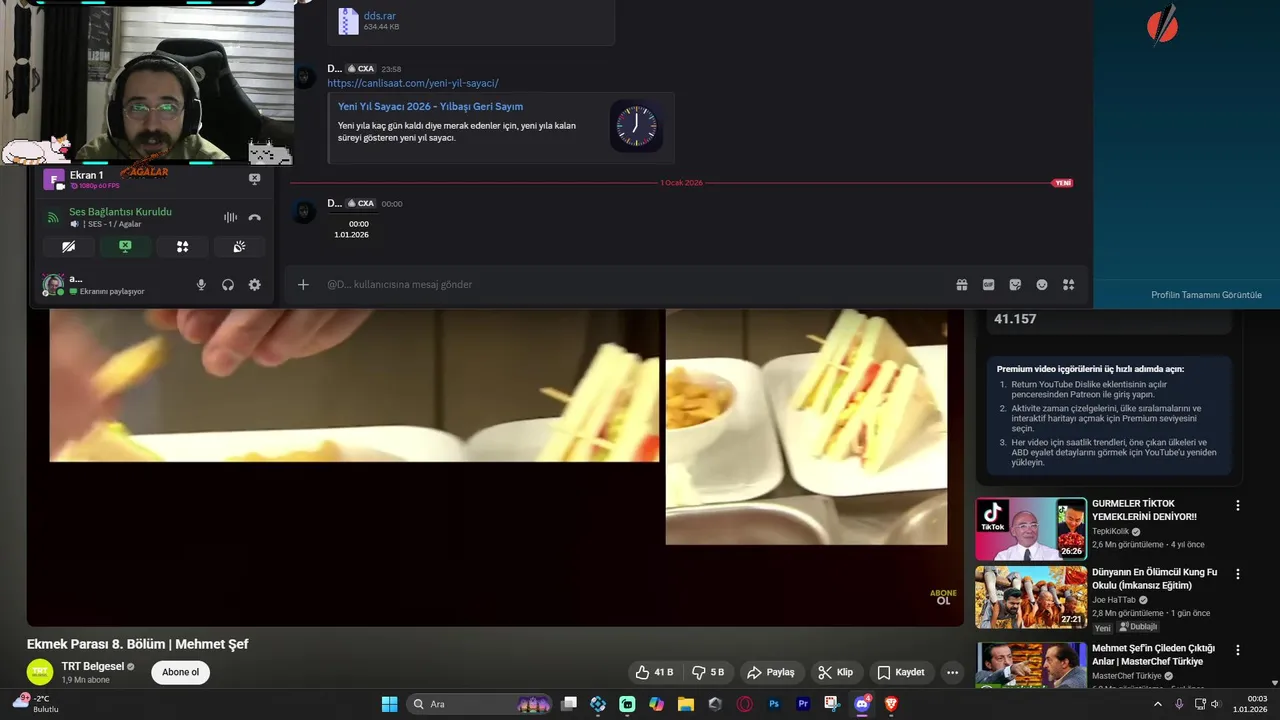Stop streaming Ekran 1 in Discord

[254, 179]
